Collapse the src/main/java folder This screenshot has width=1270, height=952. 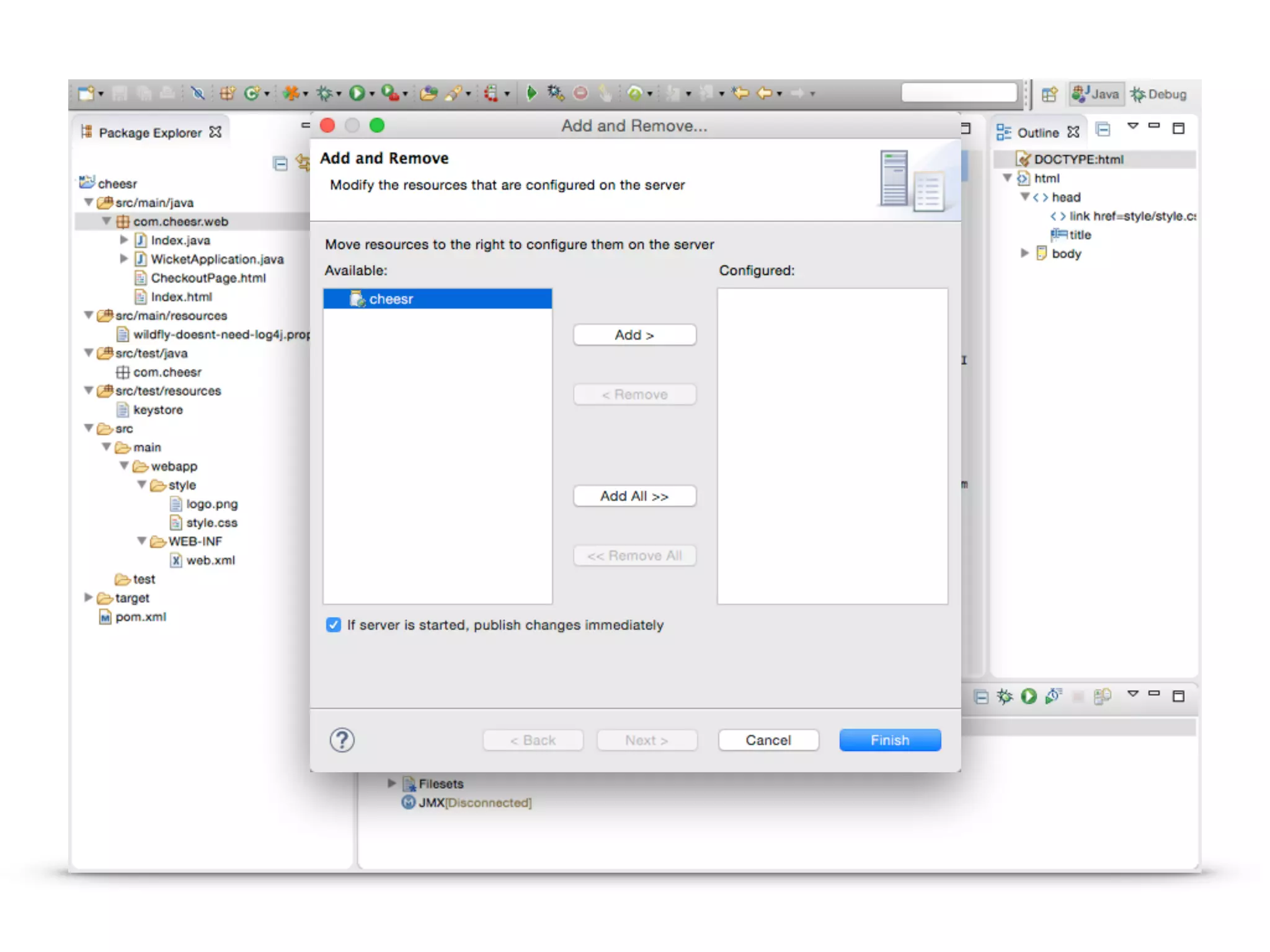(89, 203)
